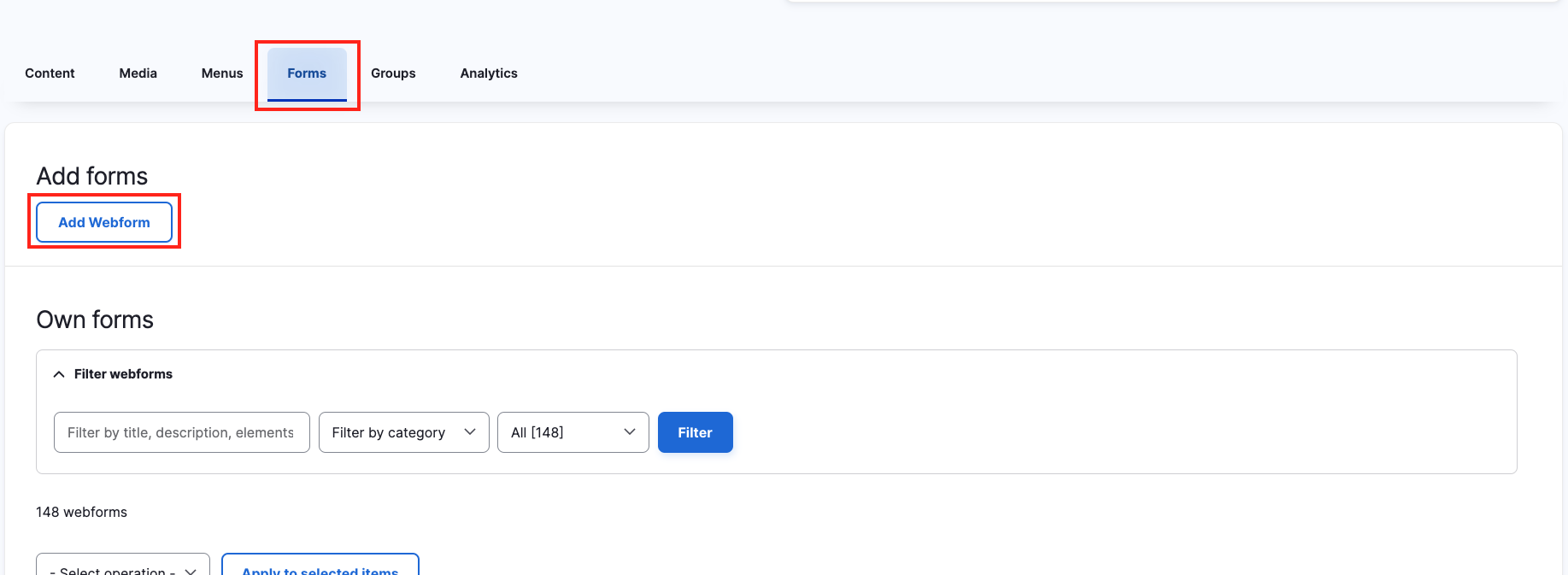
Task: Focus the filter by title text field
Action: (x=181, y=432)
